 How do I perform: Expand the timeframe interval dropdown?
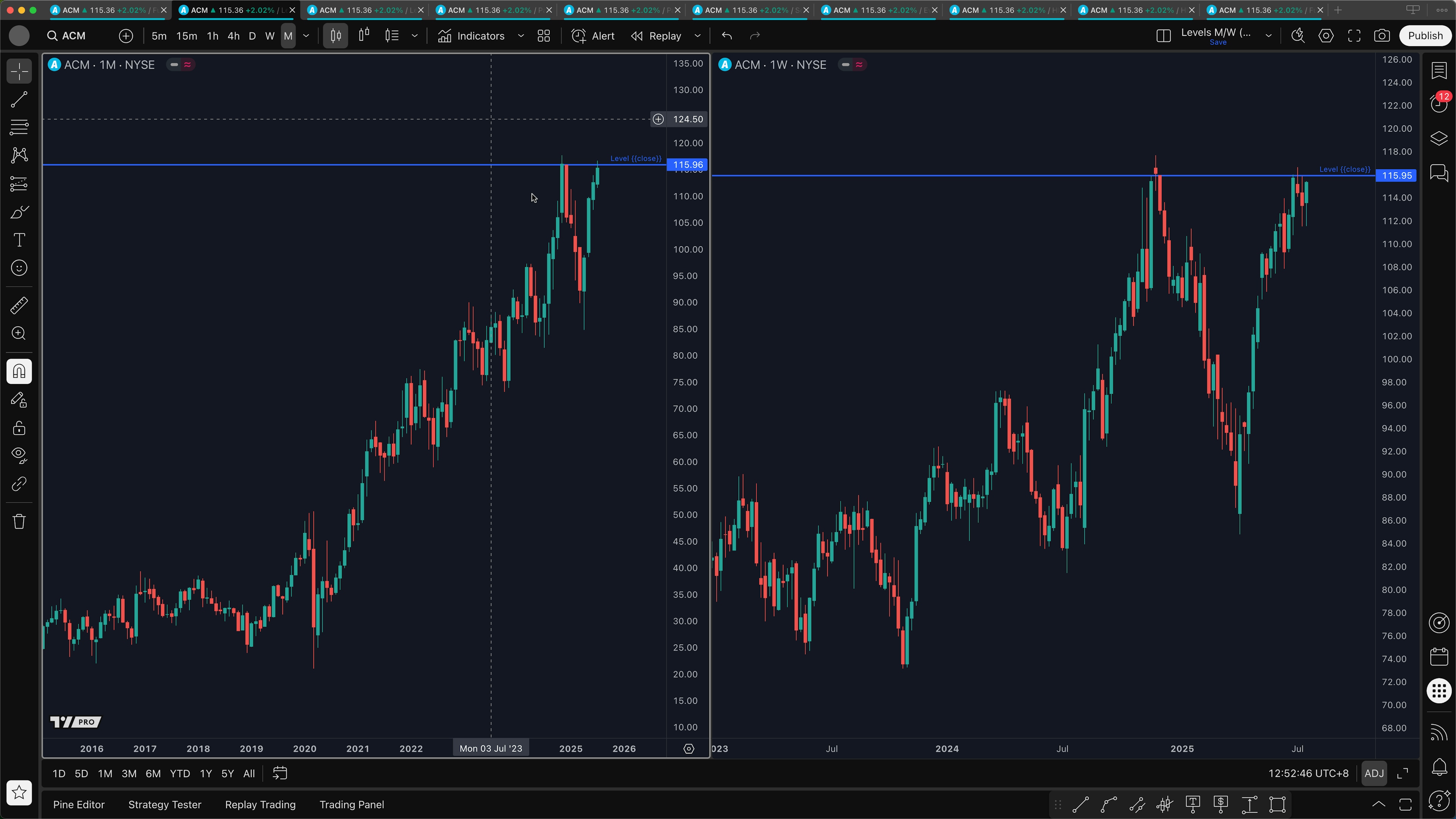306,36
